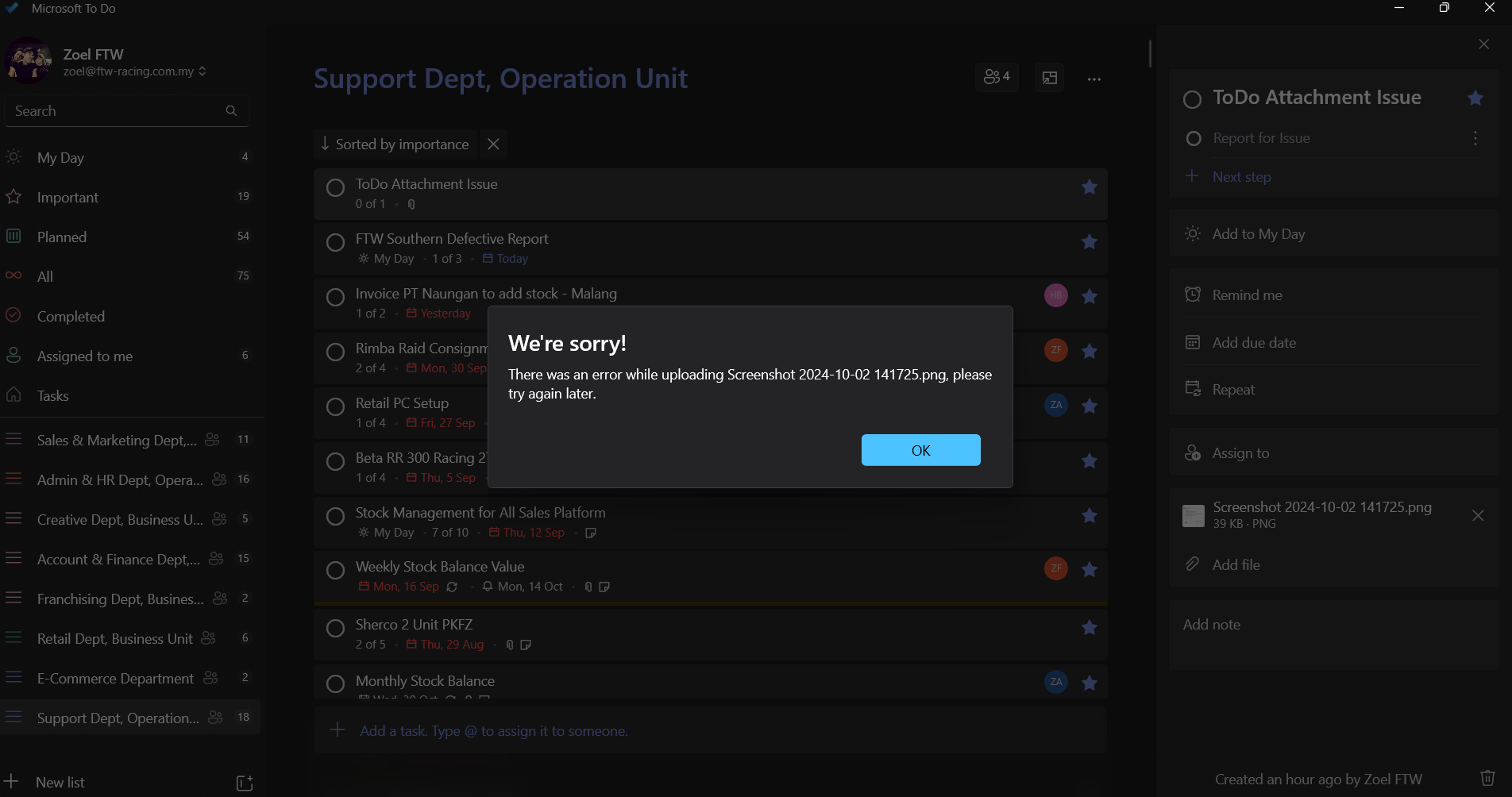Mark Invoice PT Naungan task complete
Screen dimensions: 1512x797
click(x=336, y=298)
